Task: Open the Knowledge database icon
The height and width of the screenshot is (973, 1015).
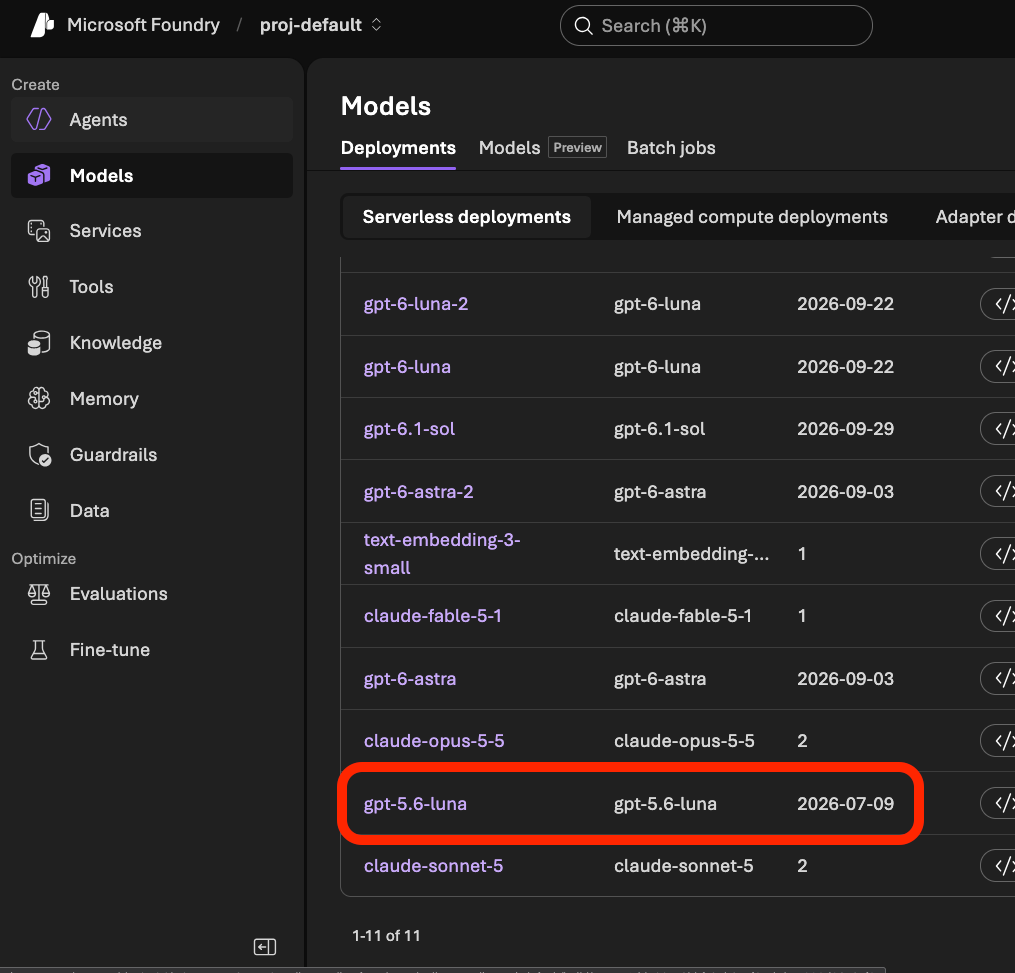Action: [39, 343]
